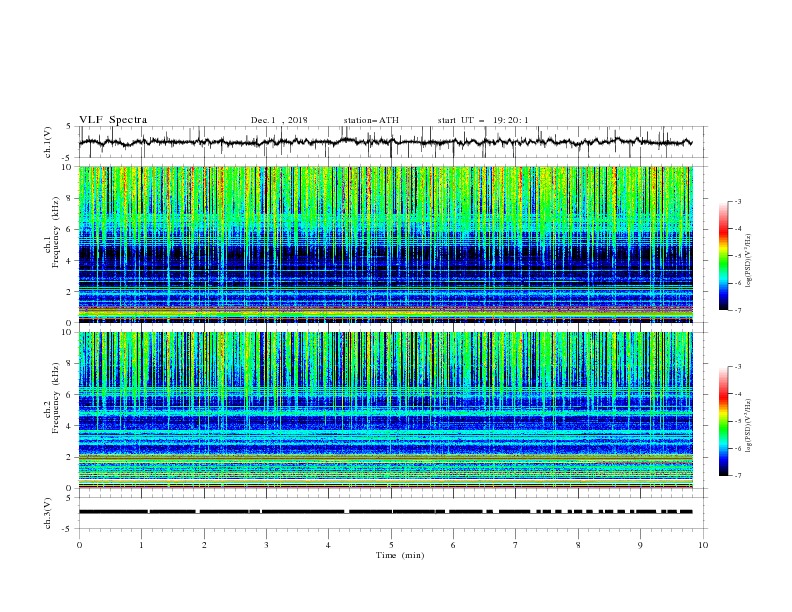Click the time-axis tick label "5"

coord(391,545)
